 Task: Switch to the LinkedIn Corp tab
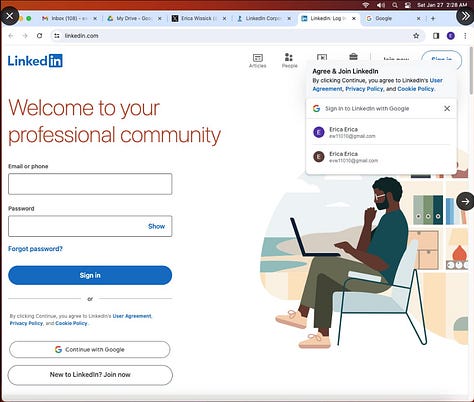coord(263,19)
